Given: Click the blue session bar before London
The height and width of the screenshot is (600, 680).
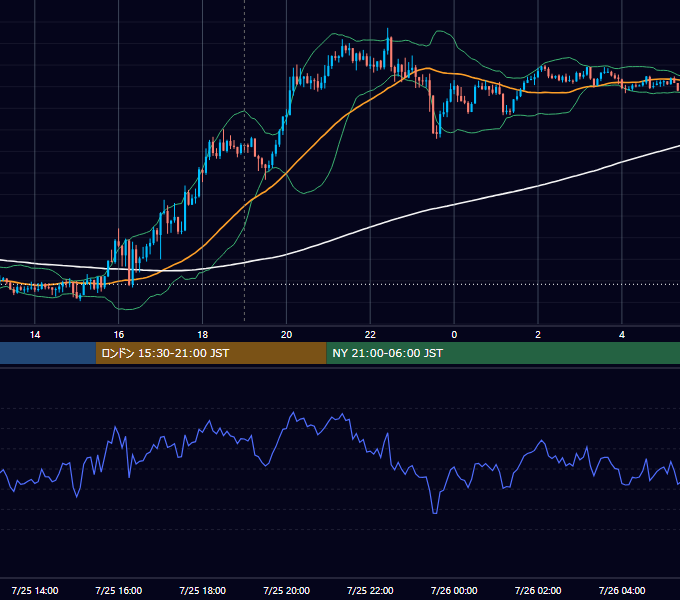Looking at the screenshot, I should click(x=48, y=353).
